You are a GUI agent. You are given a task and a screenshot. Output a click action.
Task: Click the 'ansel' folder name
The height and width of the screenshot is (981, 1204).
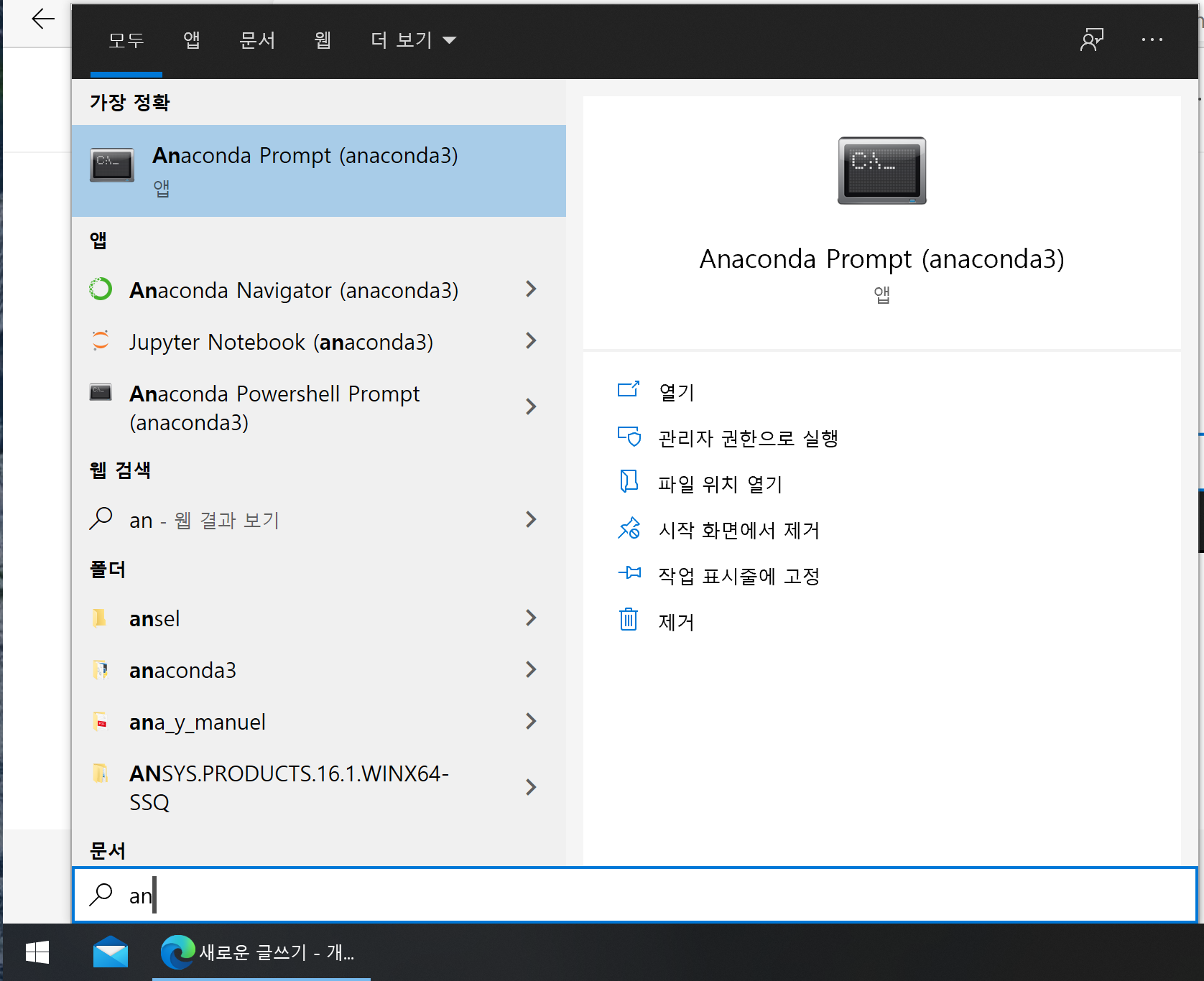(154, 618)
